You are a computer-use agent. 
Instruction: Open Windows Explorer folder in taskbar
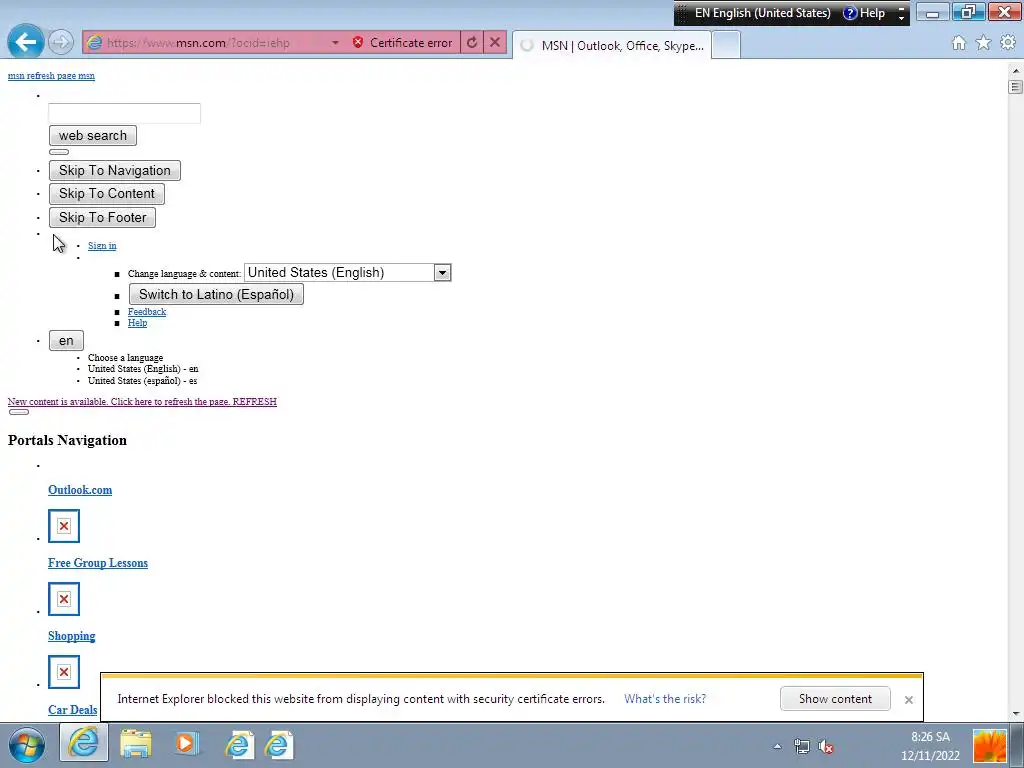pos(136,744)
